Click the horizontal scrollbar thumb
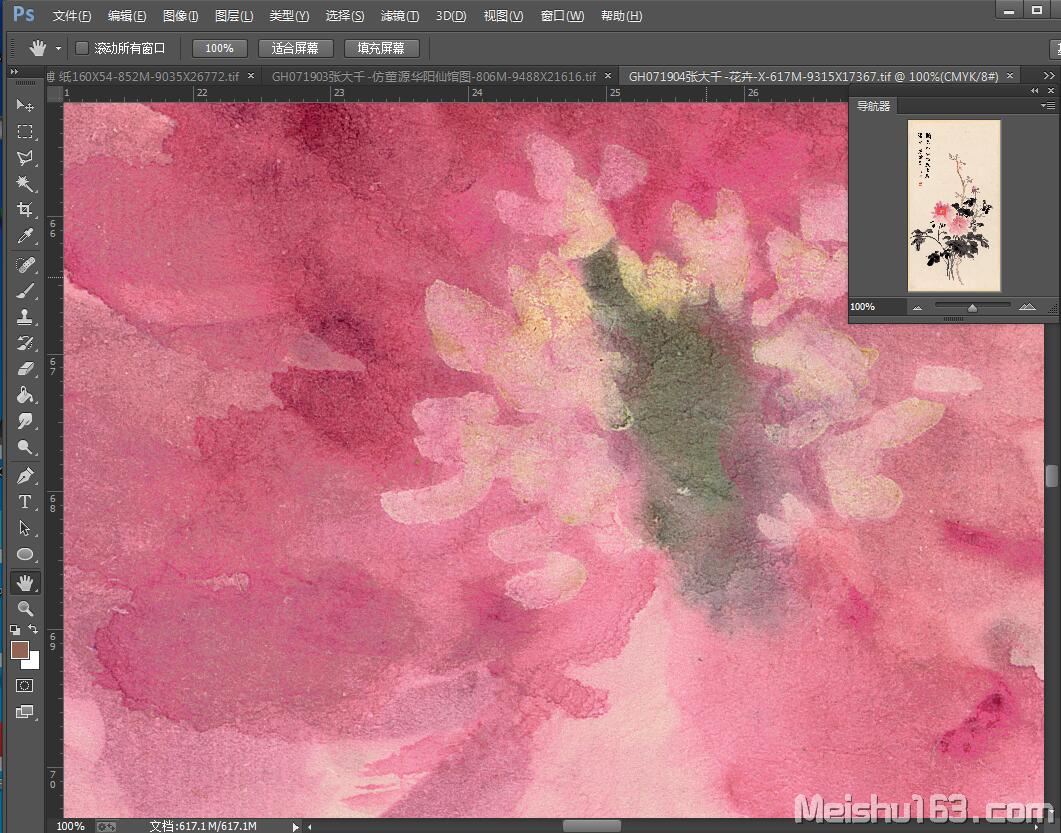 click(x=591, y=826)
